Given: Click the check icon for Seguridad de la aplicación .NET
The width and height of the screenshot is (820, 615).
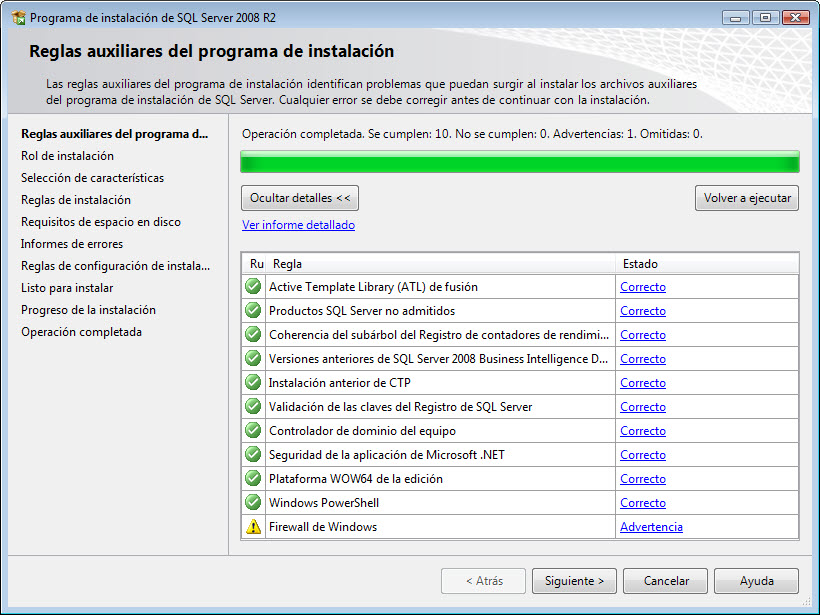Looking at the screenshot, I should (253, 455).
